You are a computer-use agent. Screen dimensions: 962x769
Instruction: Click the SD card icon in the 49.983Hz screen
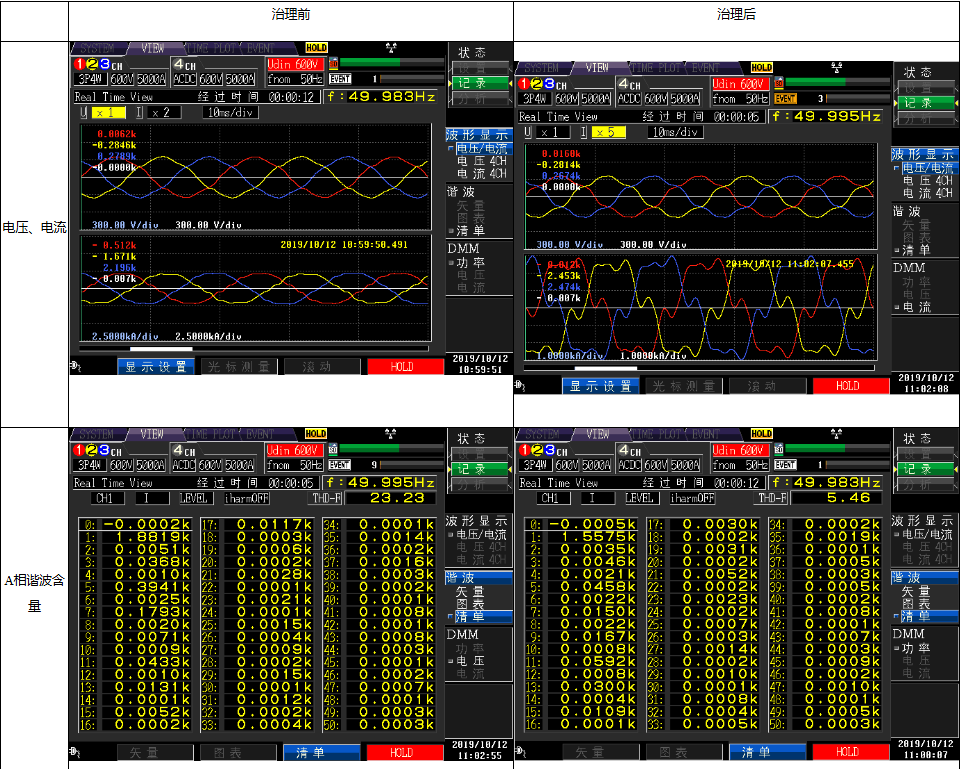(x=334, y=62)
